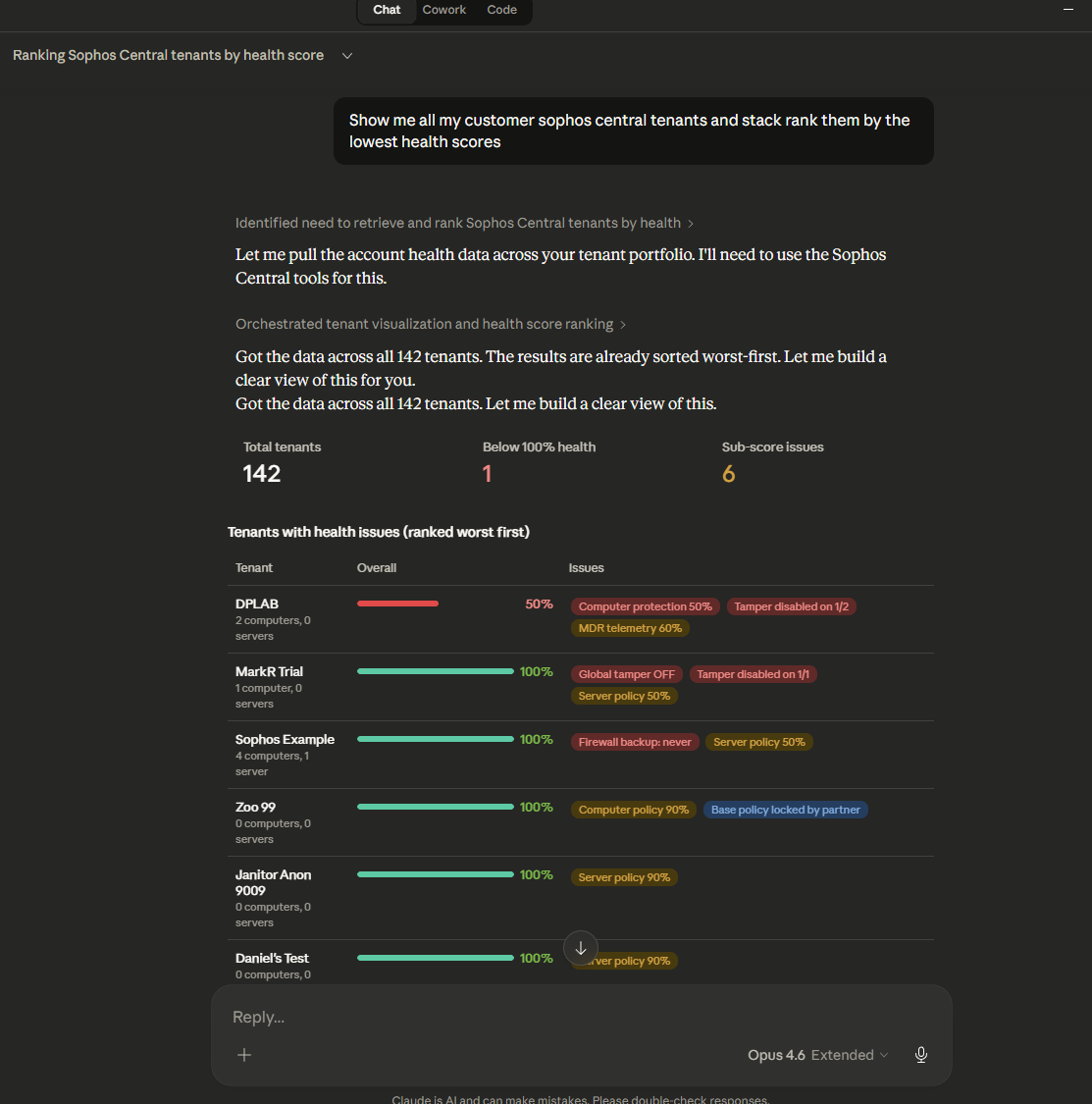This screenshot has height=1104, width=1092.
Task: Click the plus attach icon in reply box
Action: click(x=244, y=1055)
